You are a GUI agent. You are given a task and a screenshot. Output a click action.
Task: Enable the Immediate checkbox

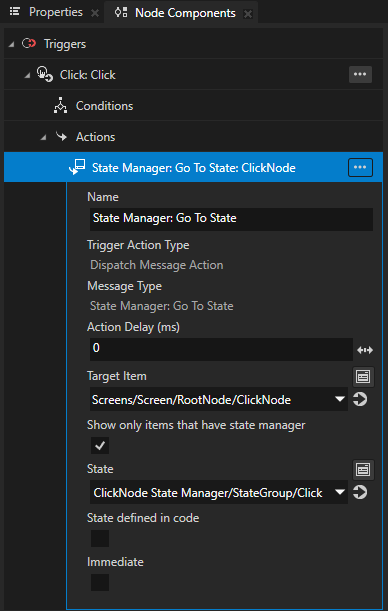(x=100, y=582)
